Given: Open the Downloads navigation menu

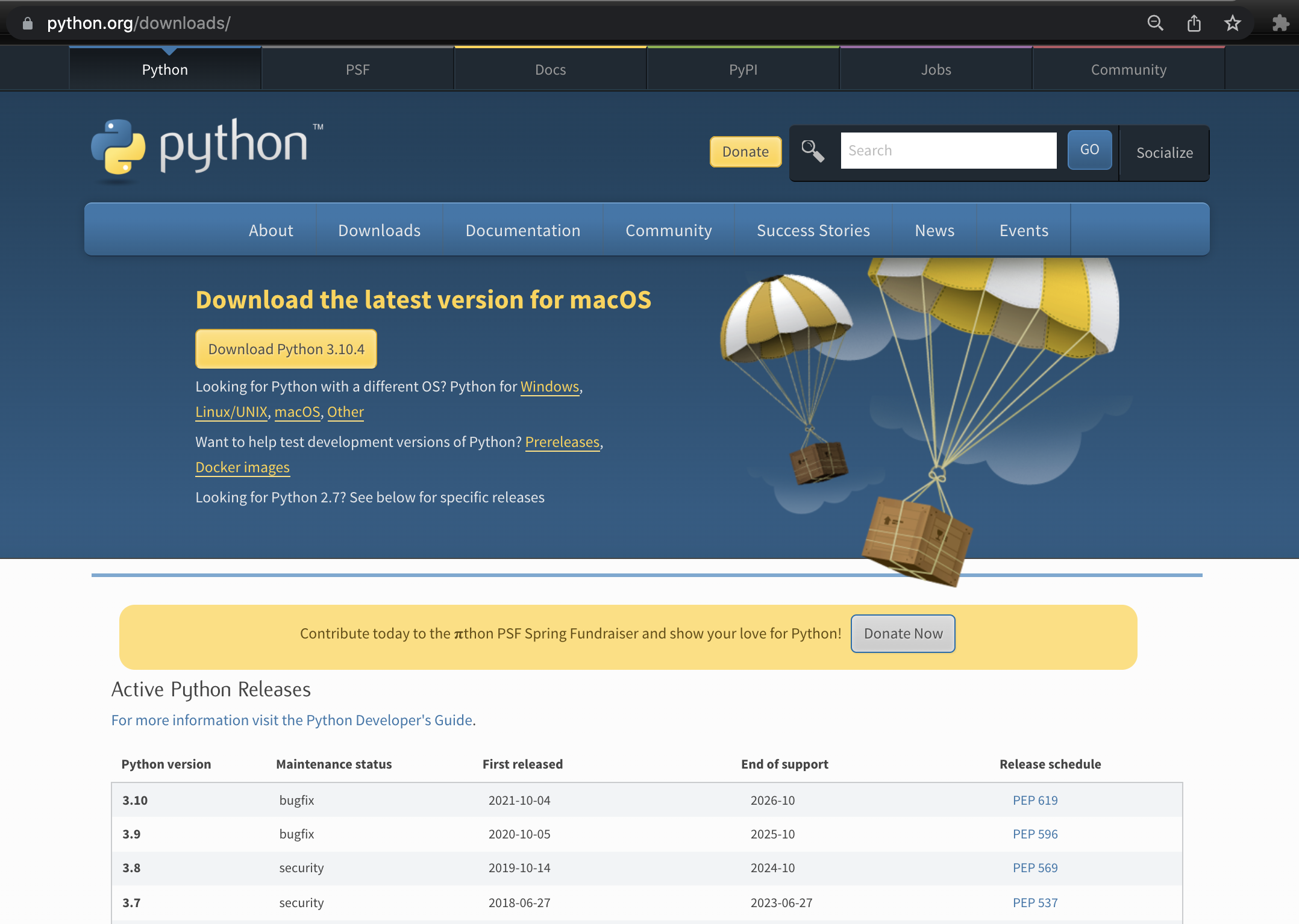Looking at the screenshot, I should 379,231.
